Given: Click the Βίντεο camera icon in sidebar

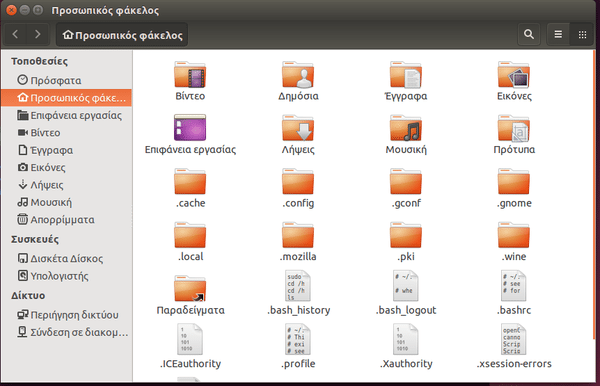Looking at the screenshot, I should point(23,132).
